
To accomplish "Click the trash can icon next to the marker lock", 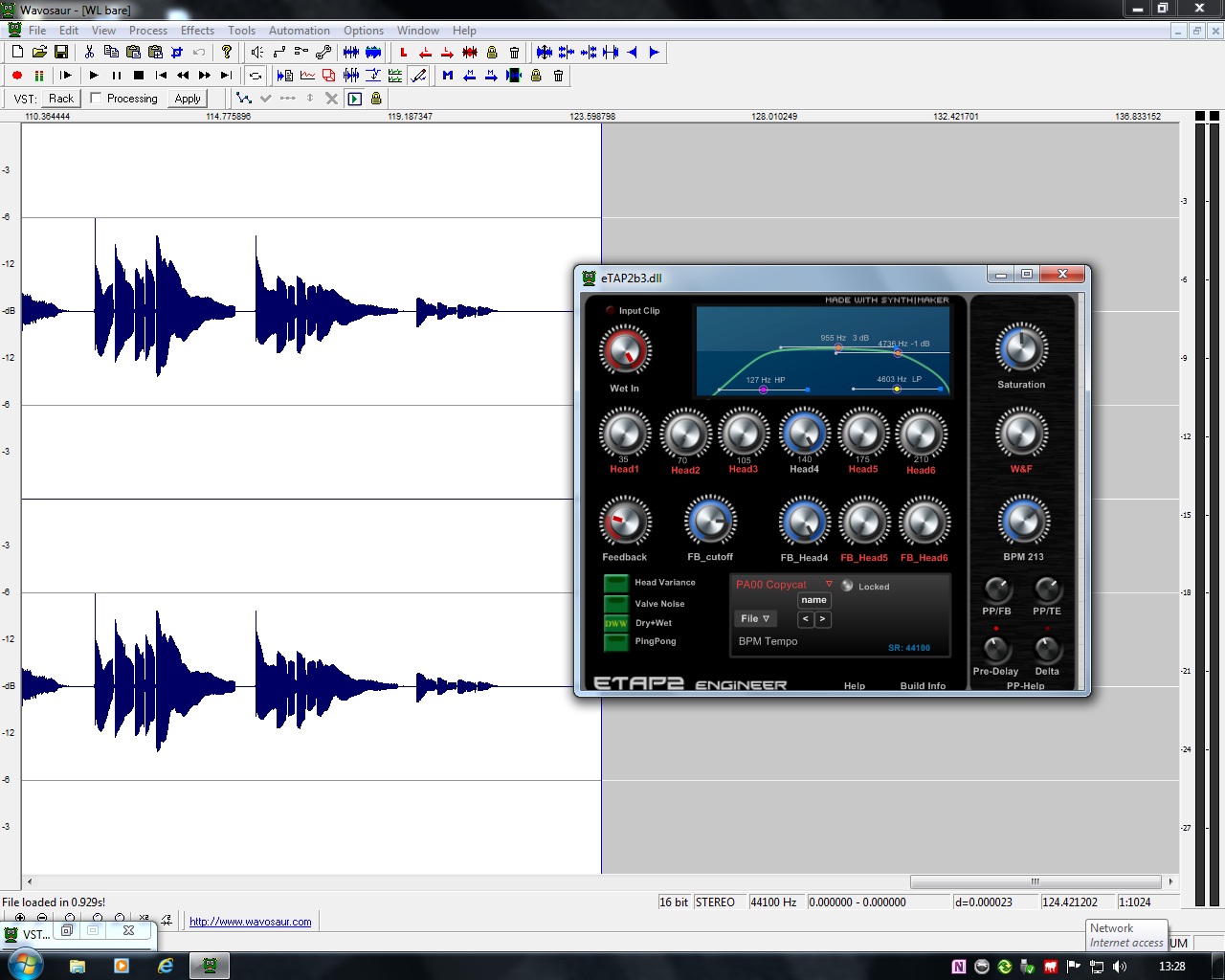I will pyautogui.click(x=514, y=53).
